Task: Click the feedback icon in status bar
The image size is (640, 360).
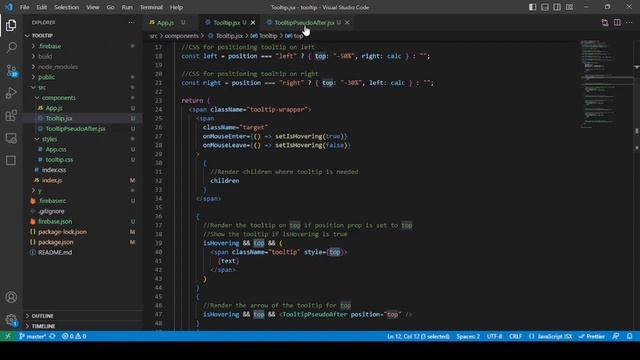Action: point(616,336)
